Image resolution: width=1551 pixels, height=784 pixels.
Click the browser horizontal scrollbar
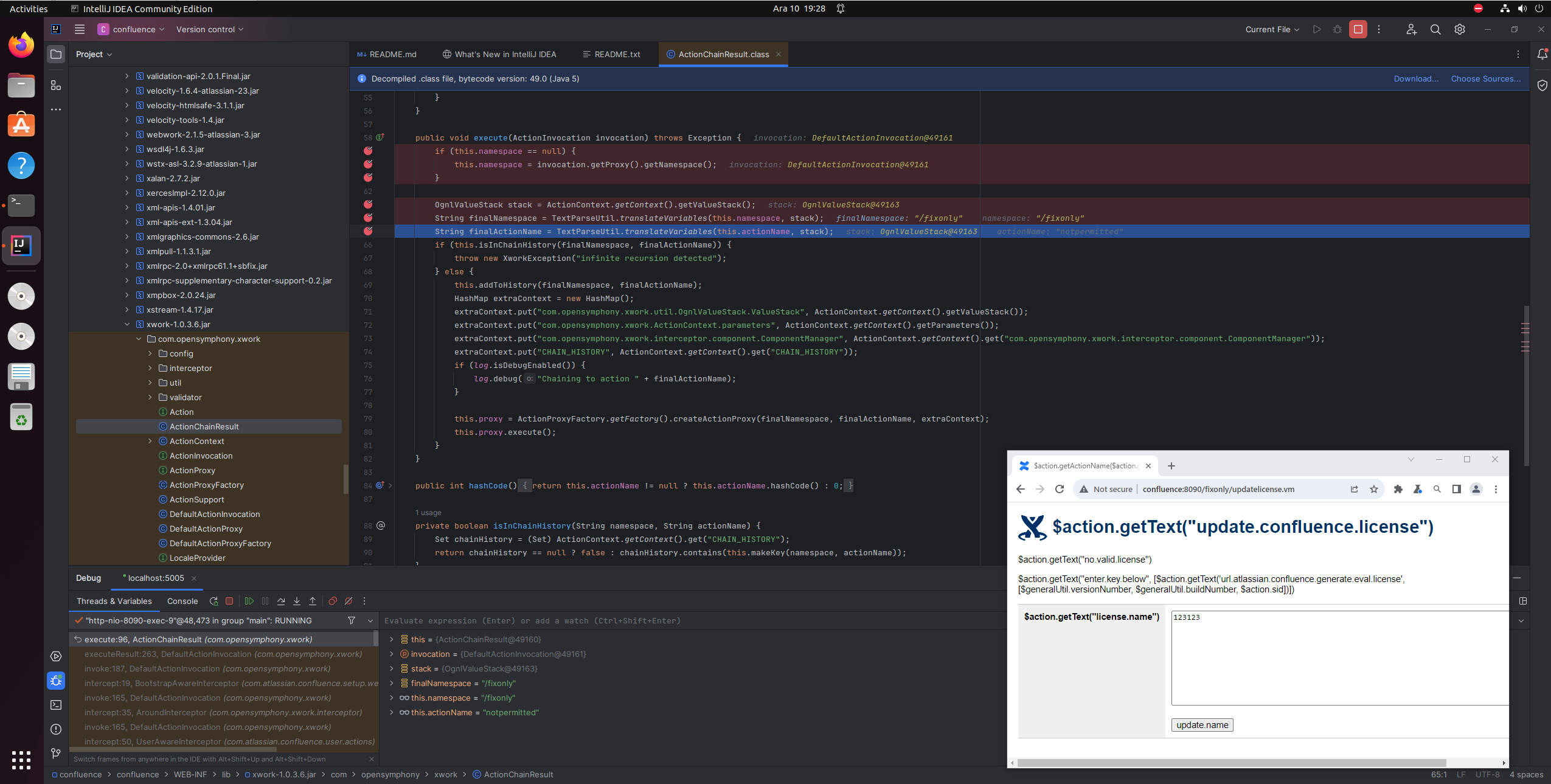pos(1231,763)
